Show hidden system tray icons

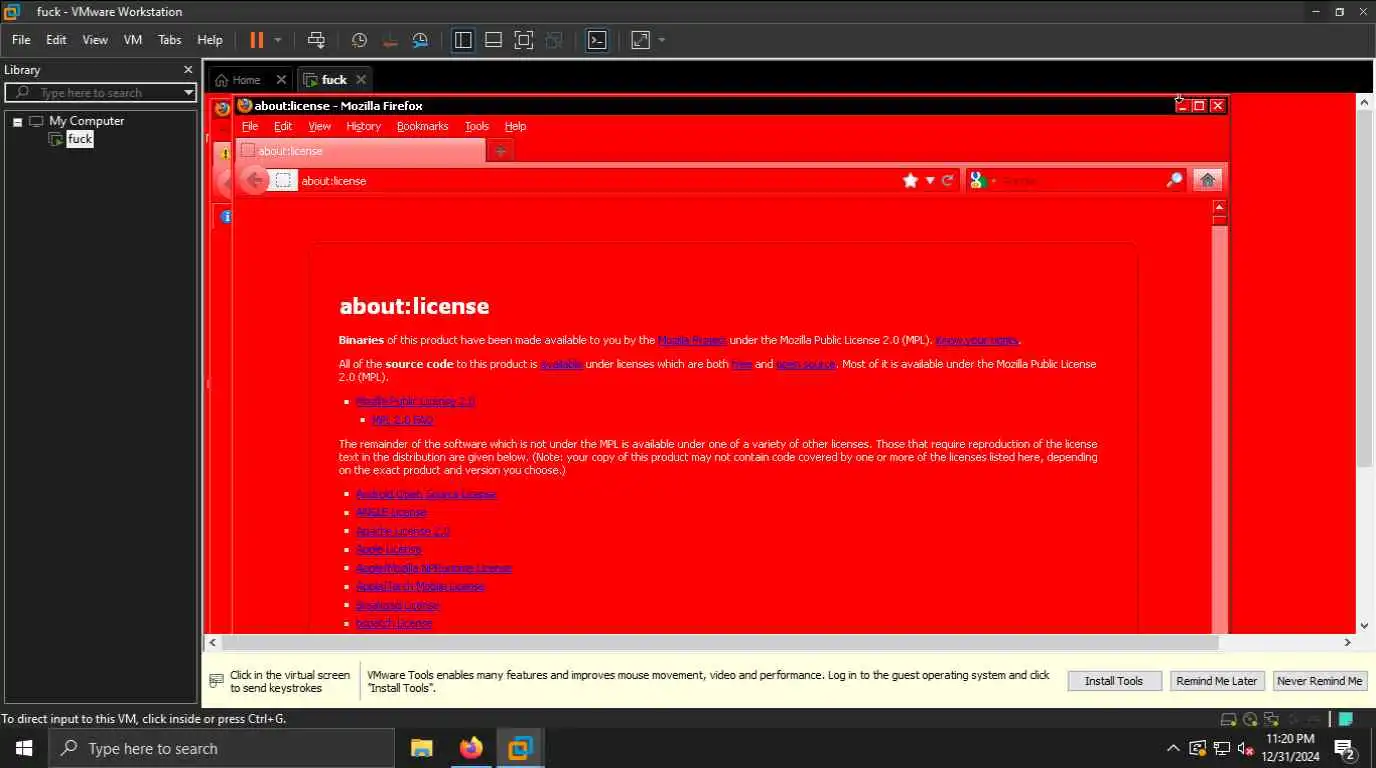[x=1173, y=748]
